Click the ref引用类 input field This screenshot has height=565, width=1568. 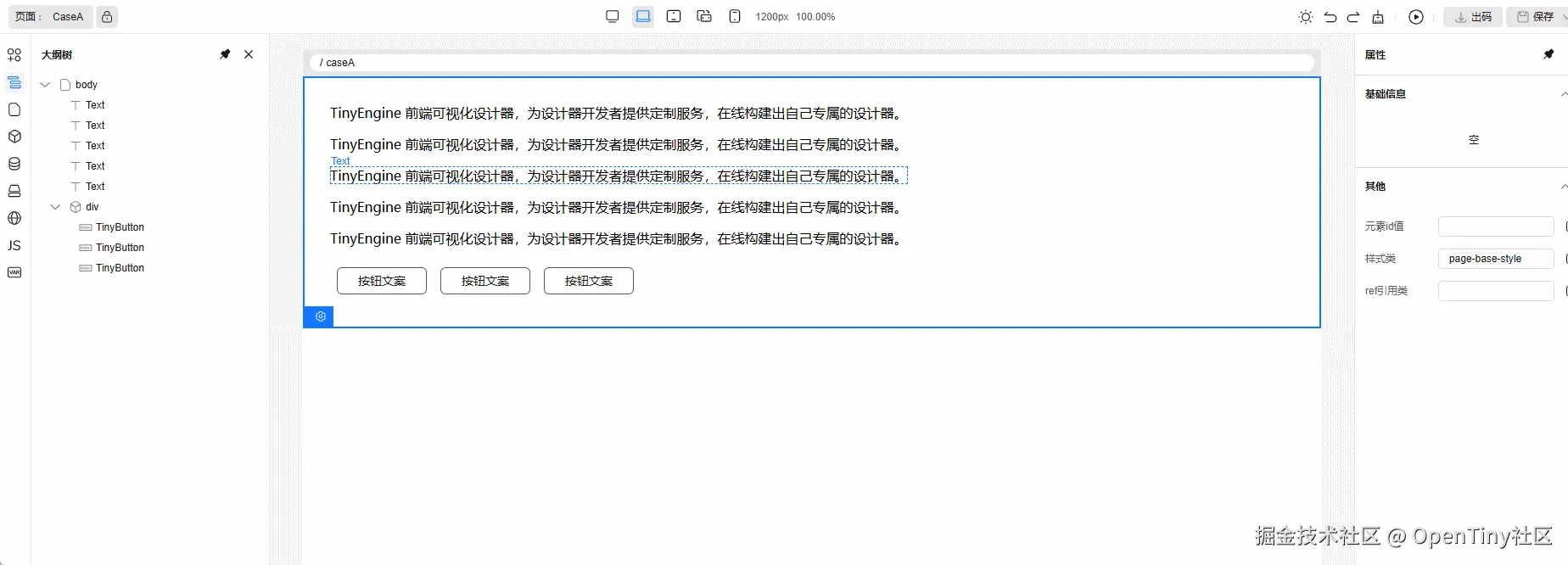(x=1496, y=291)
